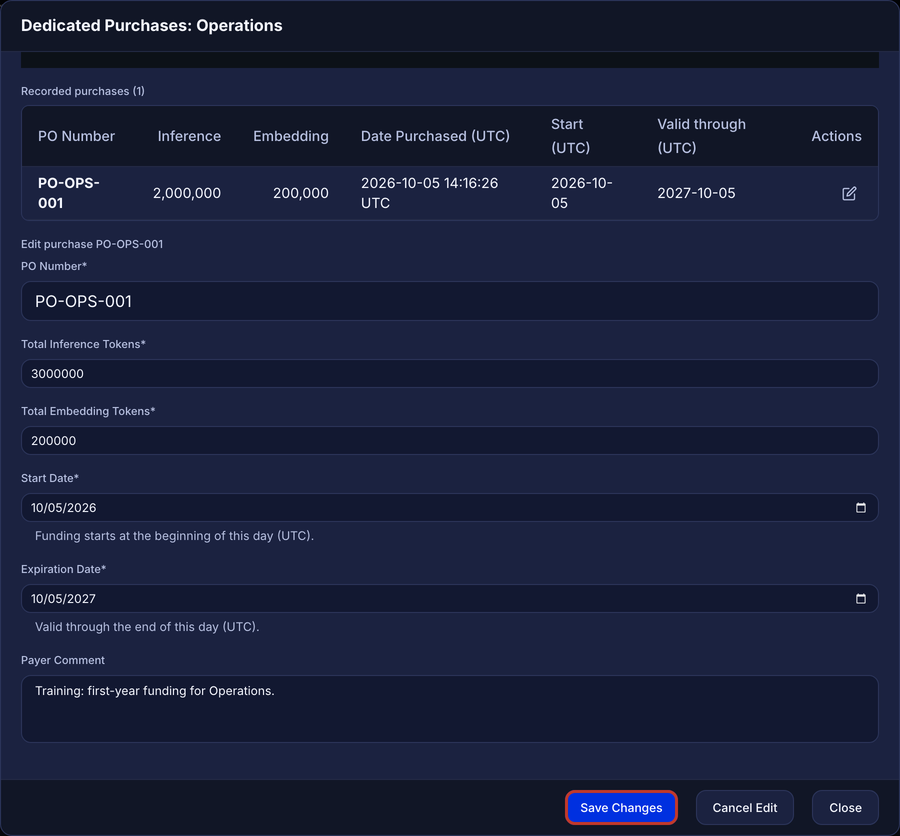This screenshot has height=836, width=900.
Task: Click the Expiration Date* label
Action: point(64,569)
